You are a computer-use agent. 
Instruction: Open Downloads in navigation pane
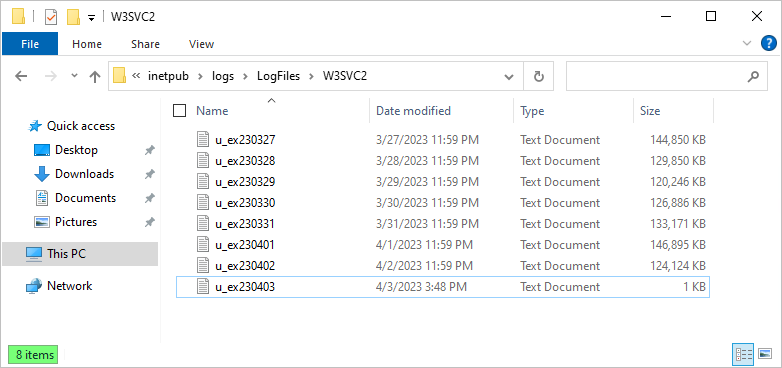coord(84,174)
